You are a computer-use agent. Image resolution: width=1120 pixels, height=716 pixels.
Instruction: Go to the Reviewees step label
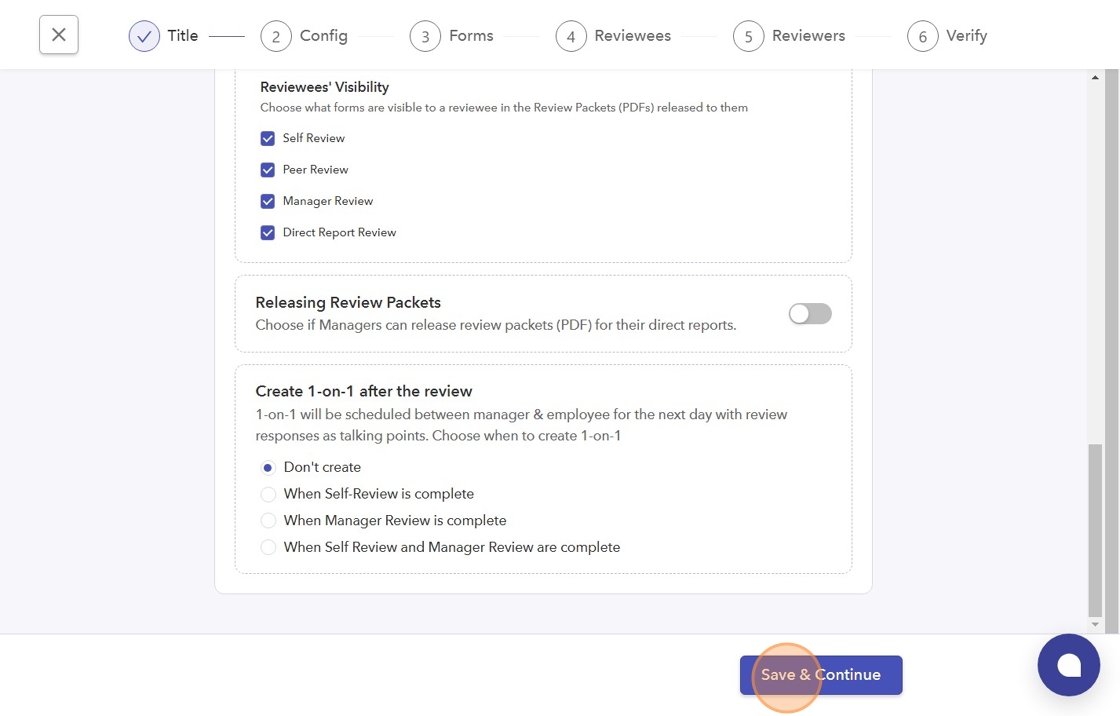click(632, 36)
